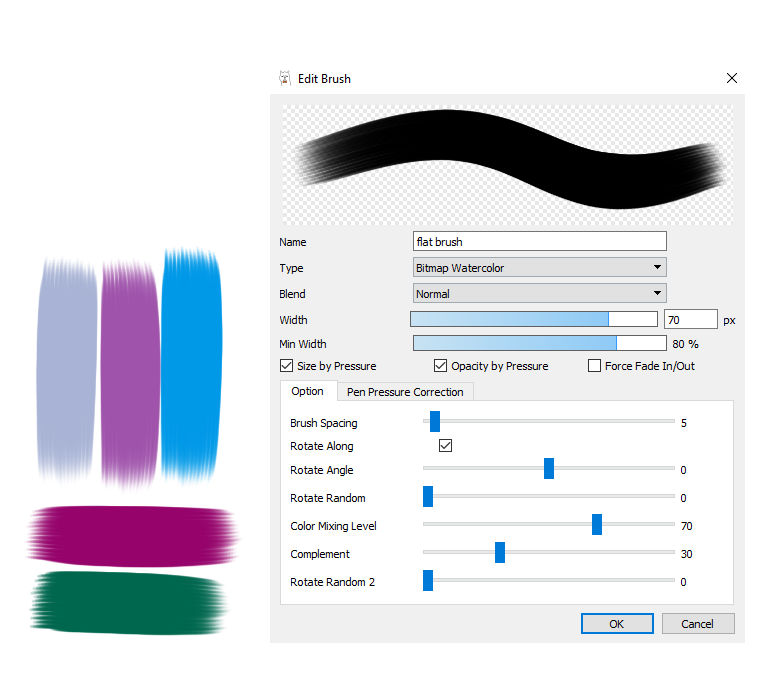Click the Complement value 30

[686, 554]
